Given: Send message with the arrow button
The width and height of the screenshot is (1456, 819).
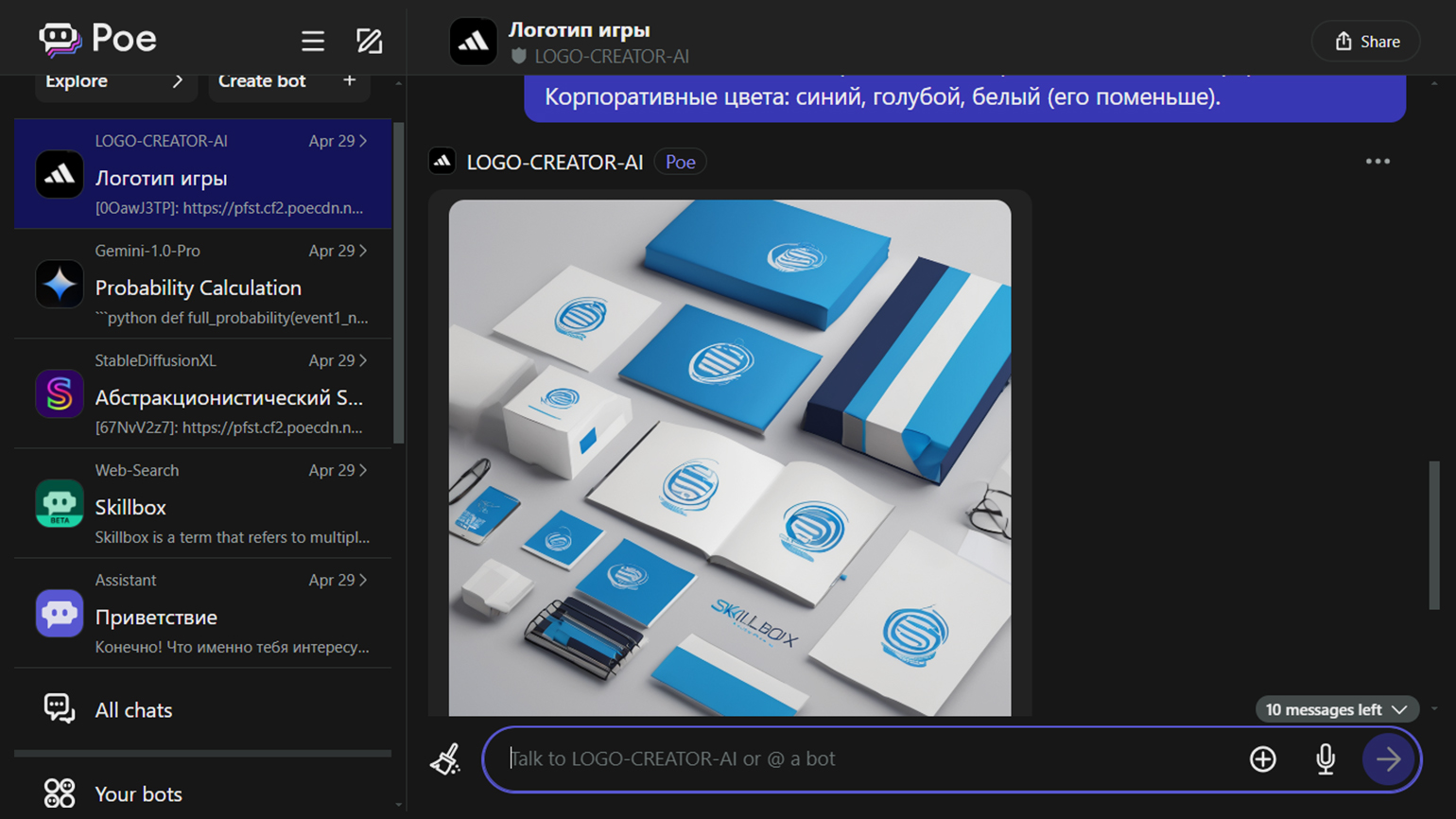Looking at the screenshot, I should [1388, 758].
